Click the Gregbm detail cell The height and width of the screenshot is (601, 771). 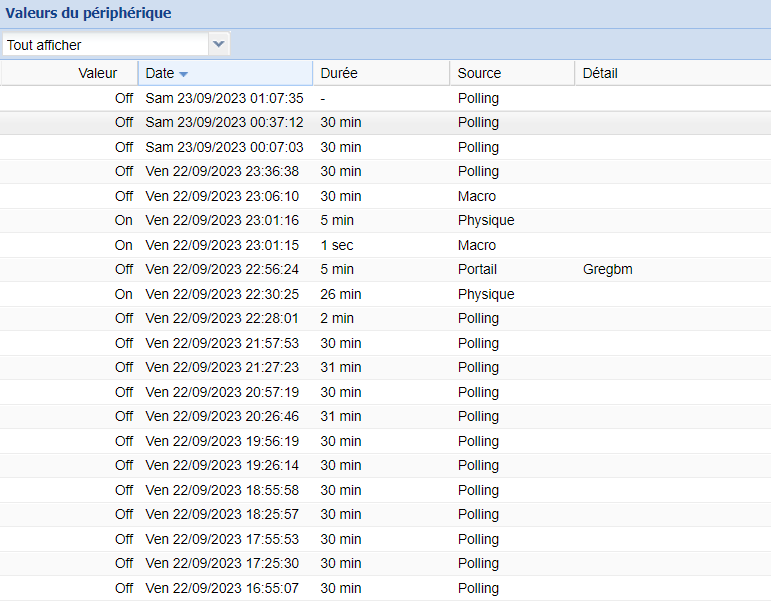tap(608, 270)
